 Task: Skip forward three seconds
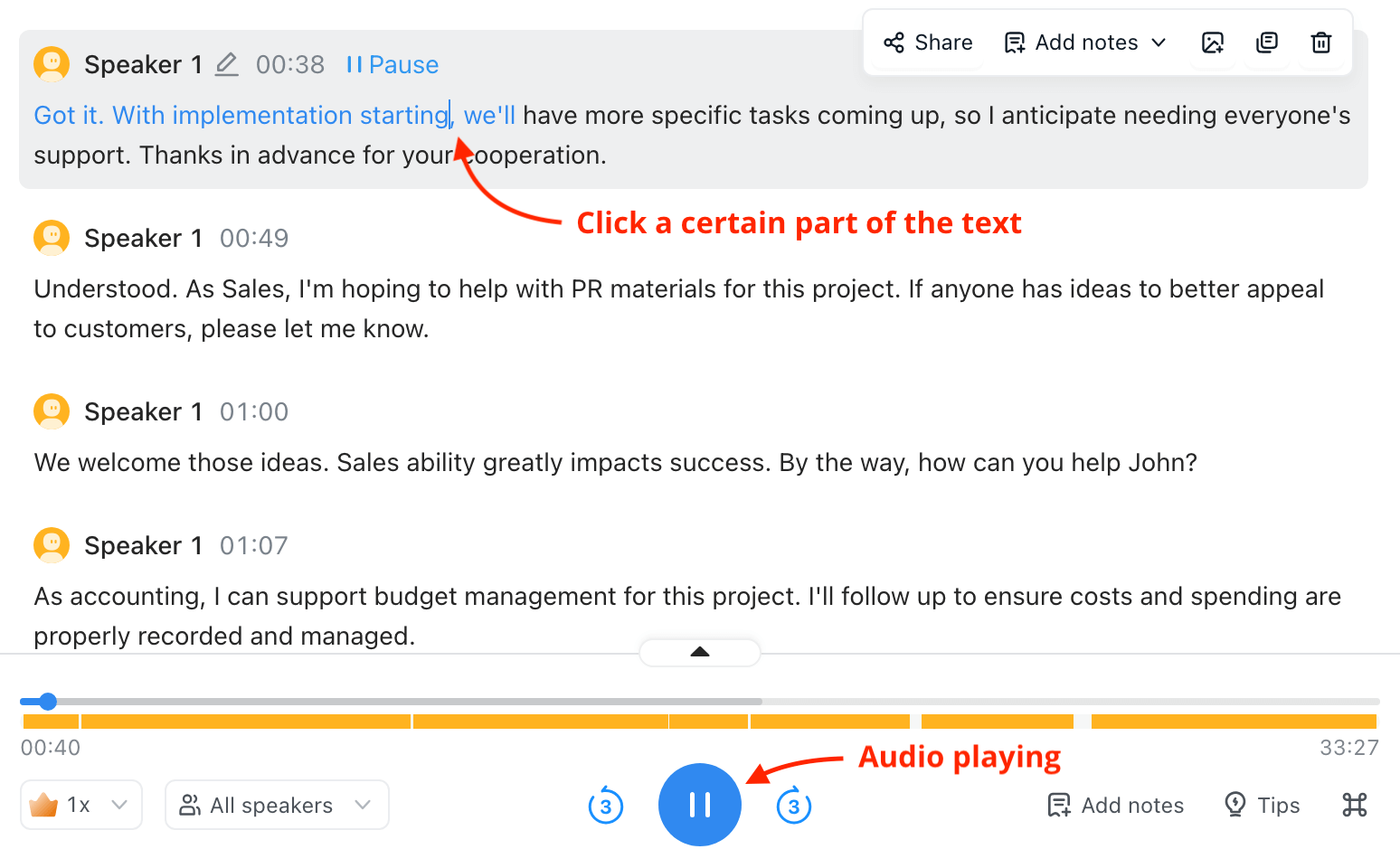click(793, 805)
